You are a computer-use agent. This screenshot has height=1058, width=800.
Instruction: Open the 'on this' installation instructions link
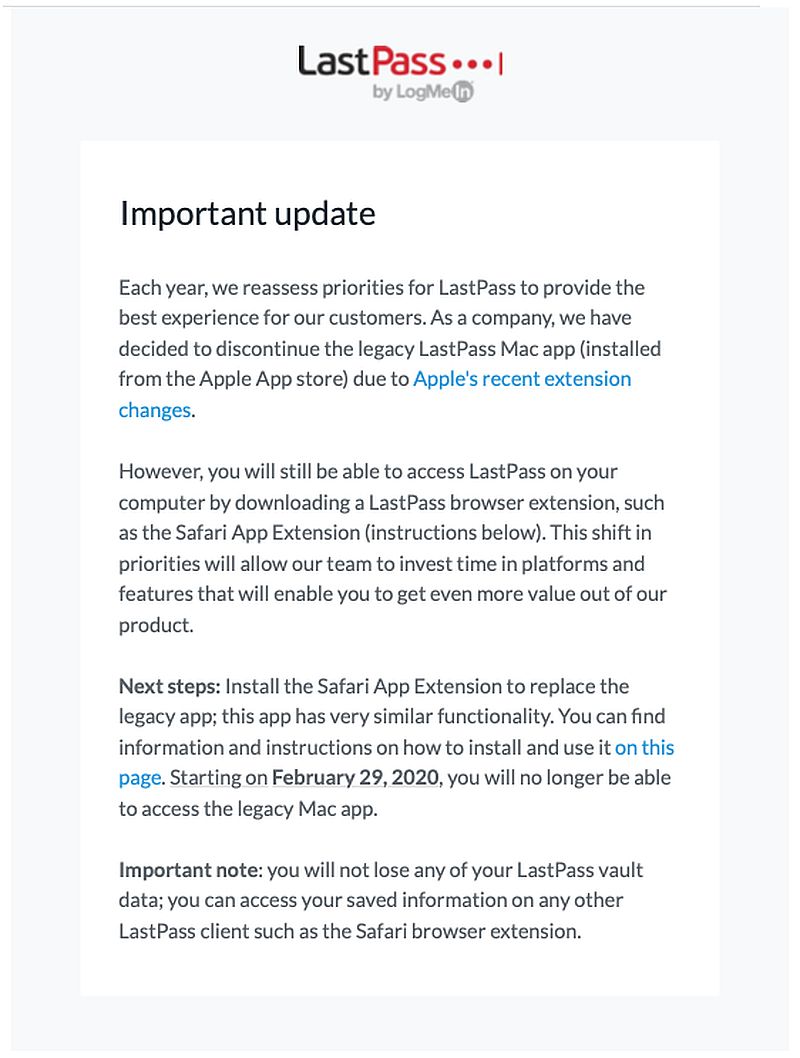[x=644, y=747]
